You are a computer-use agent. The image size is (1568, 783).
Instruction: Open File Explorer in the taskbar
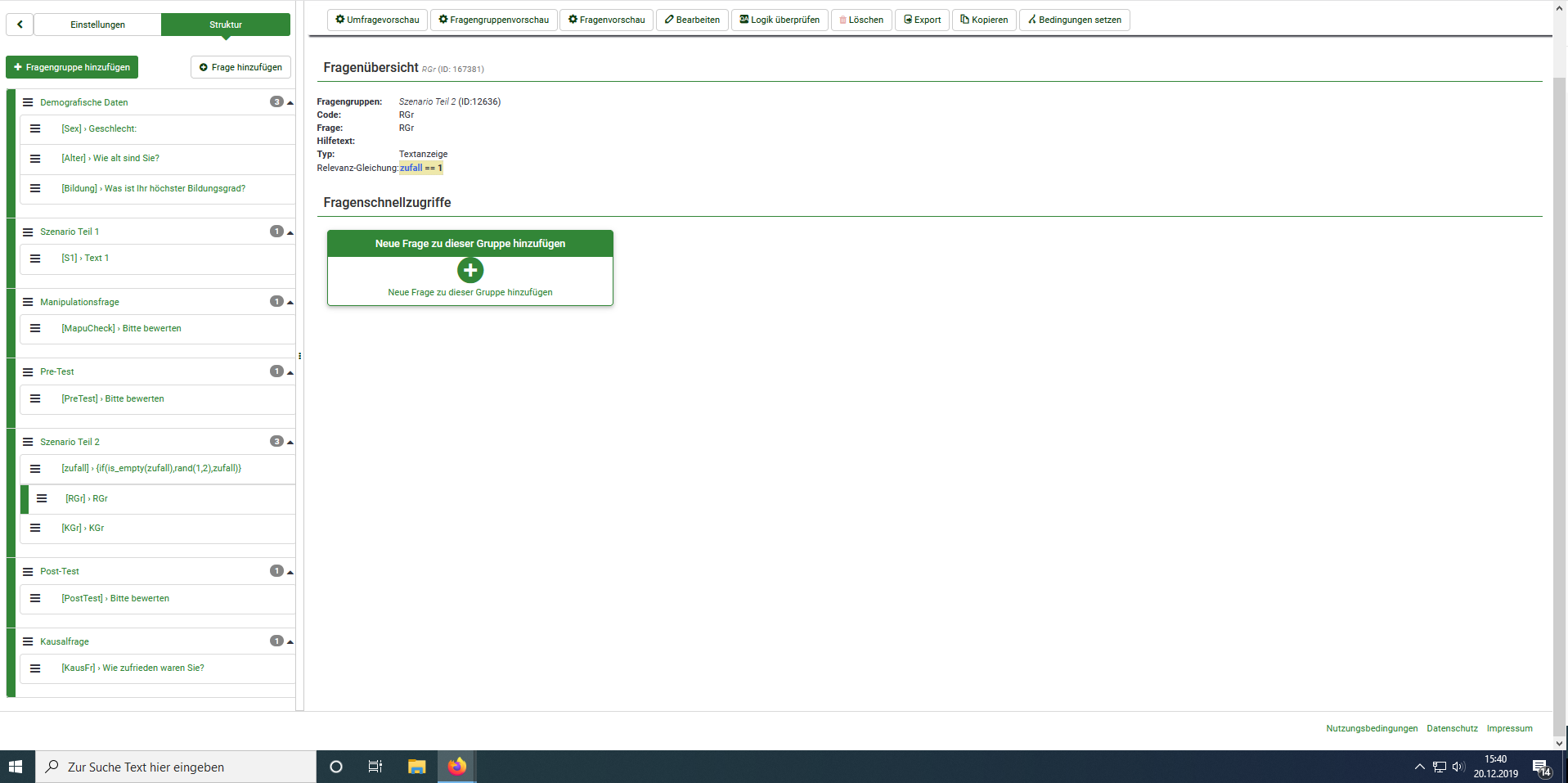[417, 767]
